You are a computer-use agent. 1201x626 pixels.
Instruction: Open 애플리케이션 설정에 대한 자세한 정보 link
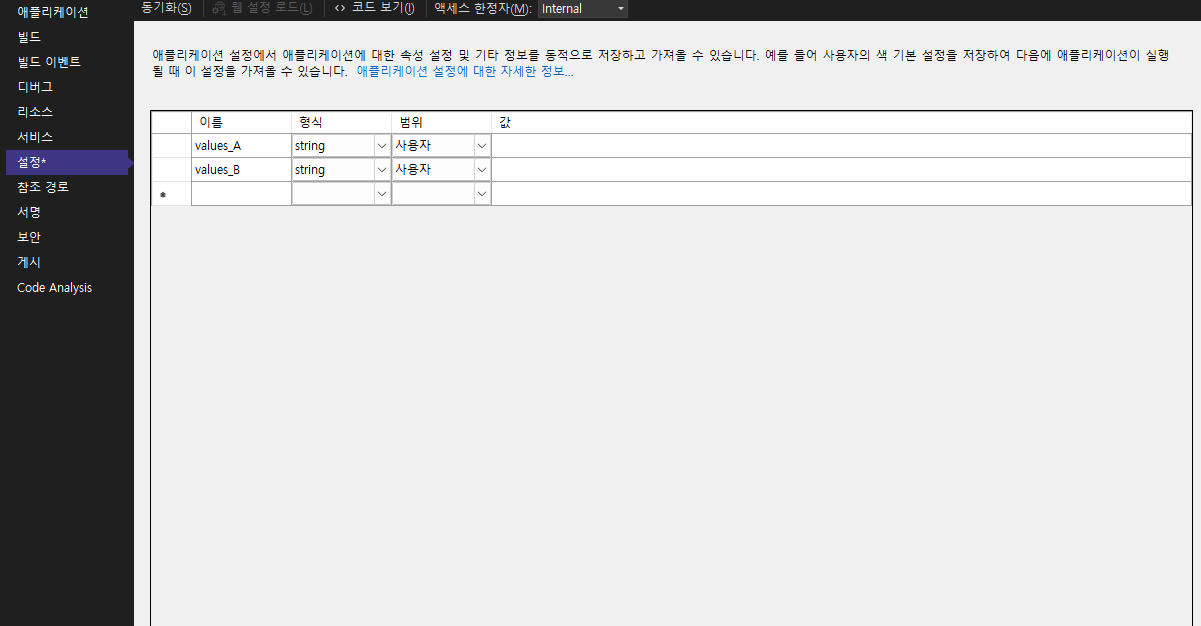[465, 72]
